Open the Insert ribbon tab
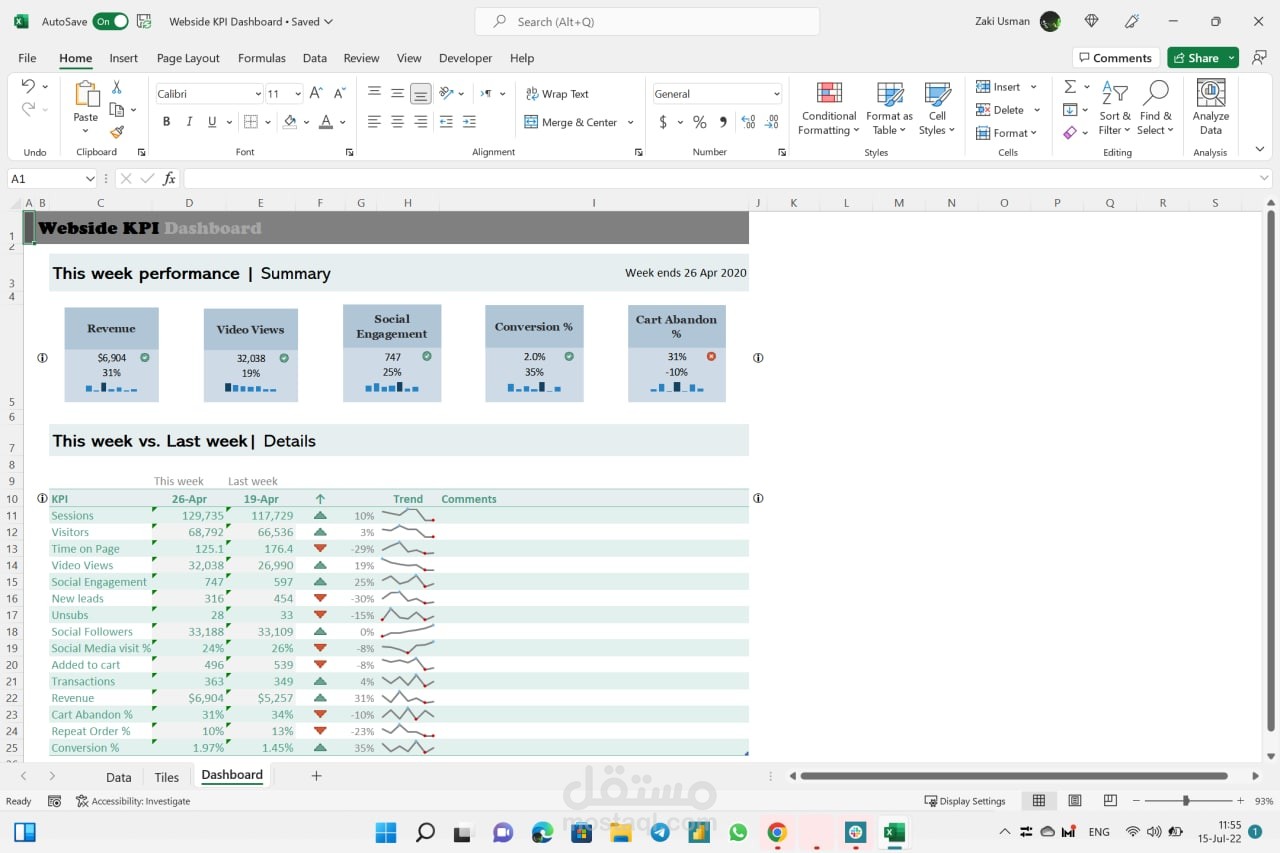 pyautogui.click(x=124, y=58)
